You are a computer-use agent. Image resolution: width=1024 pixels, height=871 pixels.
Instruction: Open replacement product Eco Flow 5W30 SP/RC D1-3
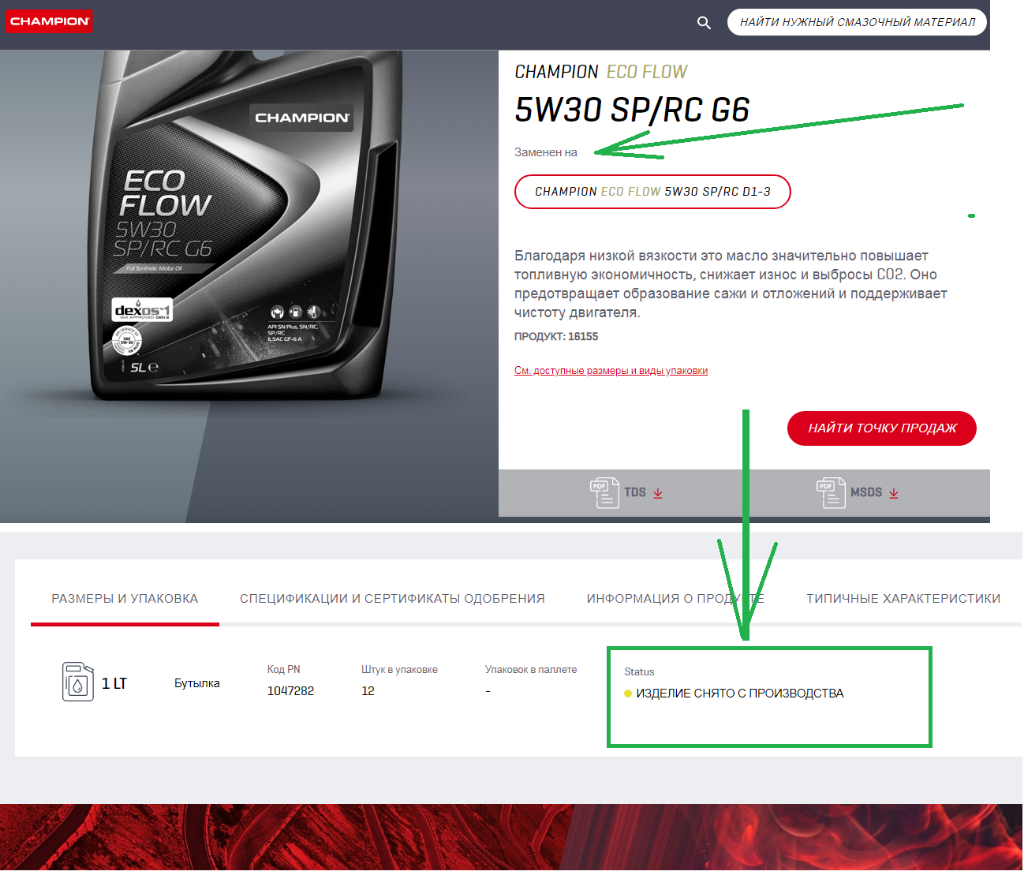652,192
